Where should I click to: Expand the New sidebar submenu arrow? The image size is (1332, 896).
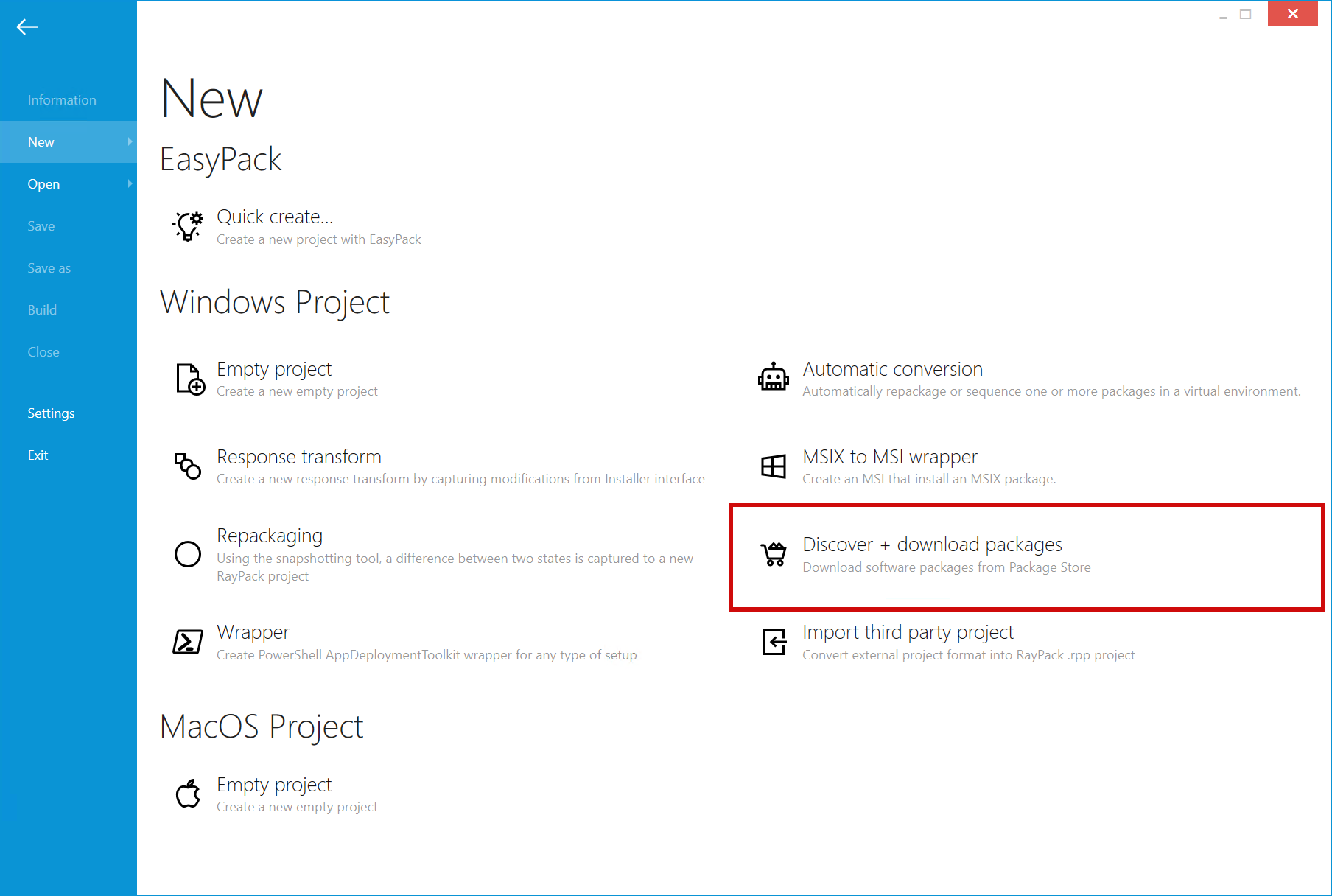[x=130, y=141]
